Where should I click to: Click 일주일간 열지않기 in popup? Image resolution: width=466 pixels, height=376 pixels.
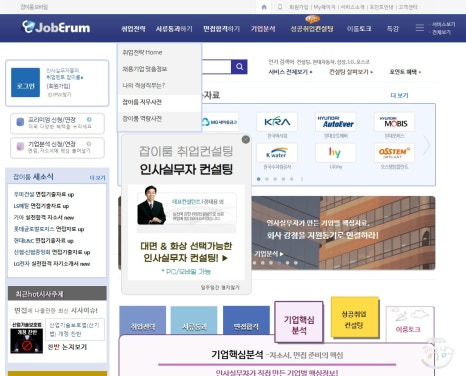220,287
